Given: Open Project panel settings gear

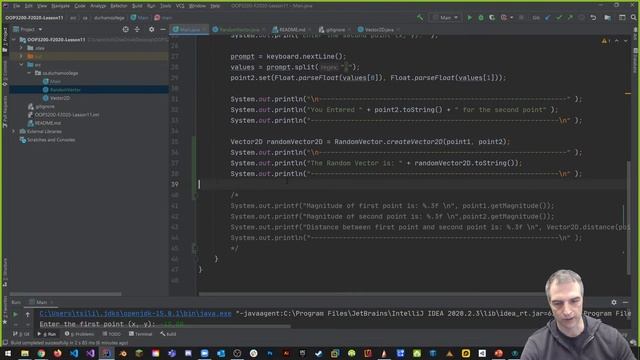Looking at the screenshot, I should tap(151, 29).
